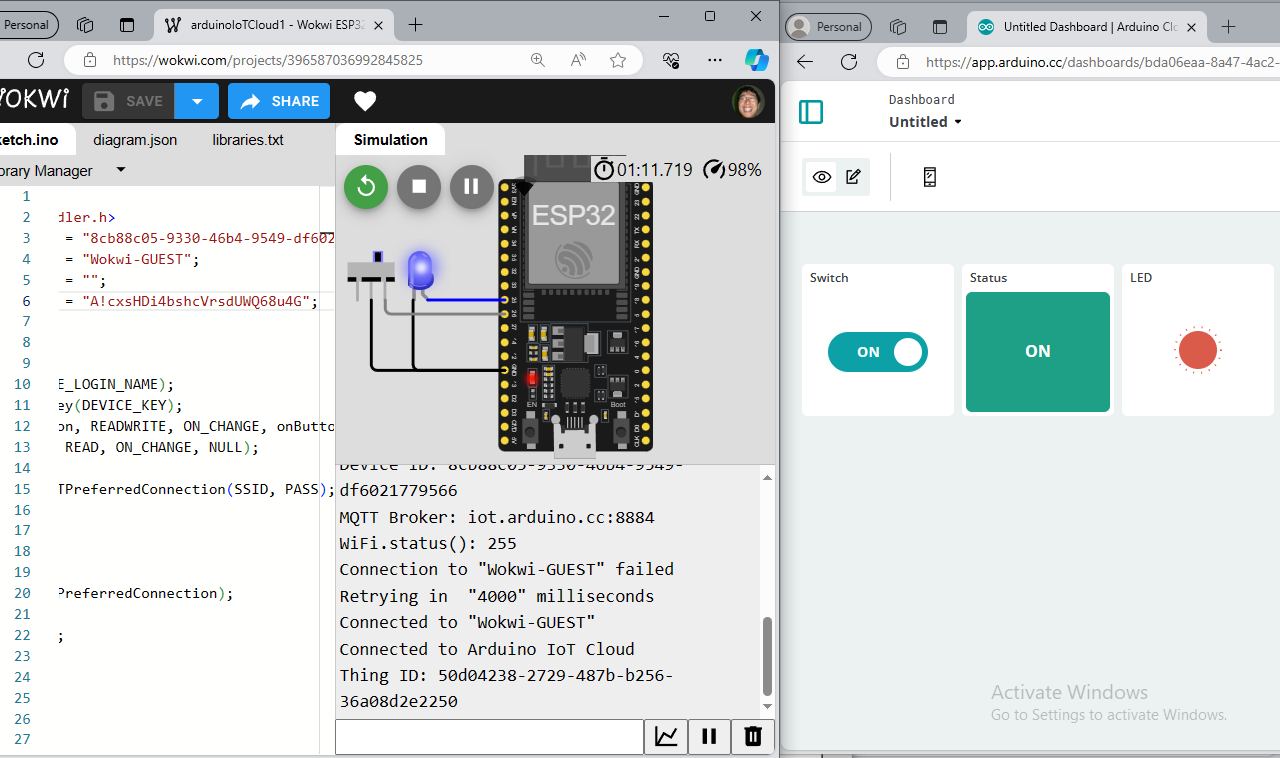Image resolution: width=1280 pixels, height=758 pixels.
Task: Stop the Wokwi simulation
Action: (419, 187)
